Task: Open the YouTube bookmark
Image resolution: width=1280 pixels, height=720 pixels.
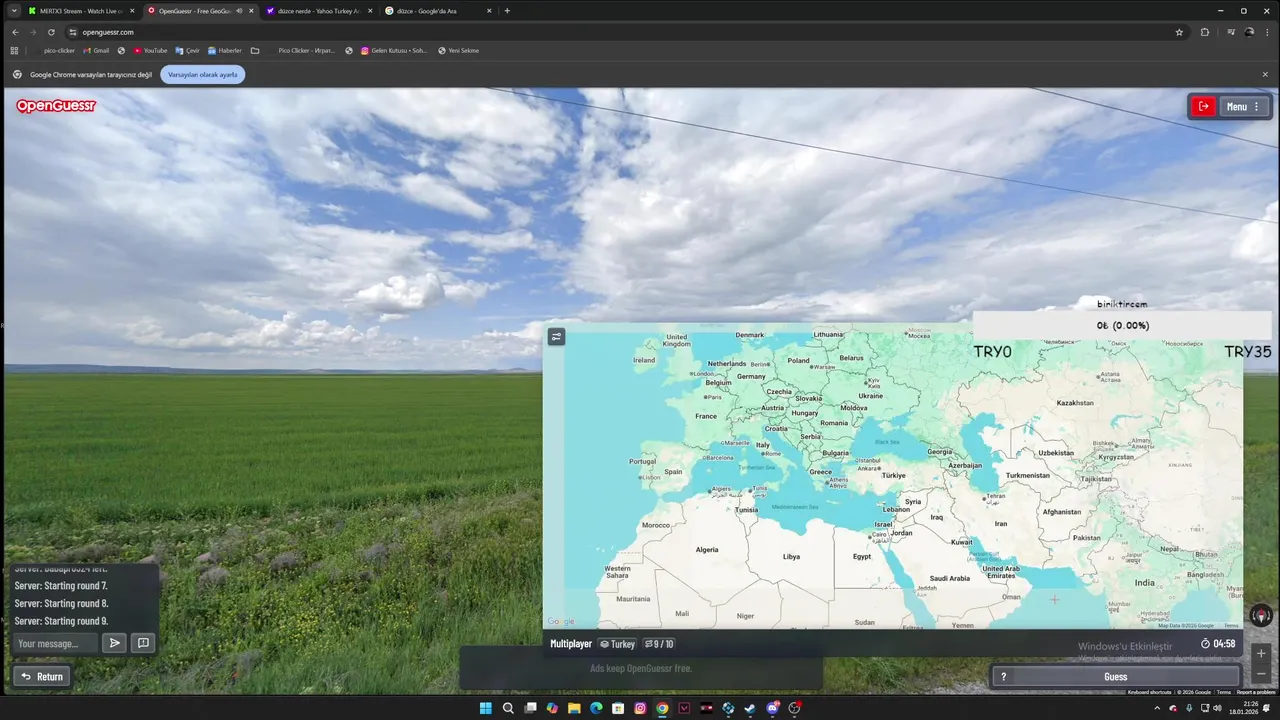Action: (150, 50)
